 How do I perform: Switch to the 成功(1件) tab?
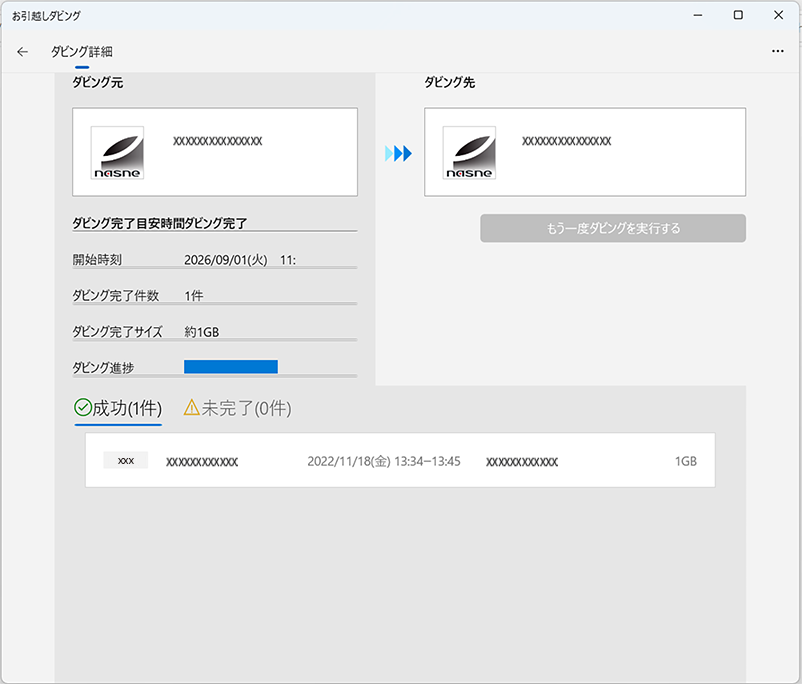[118, 409]
